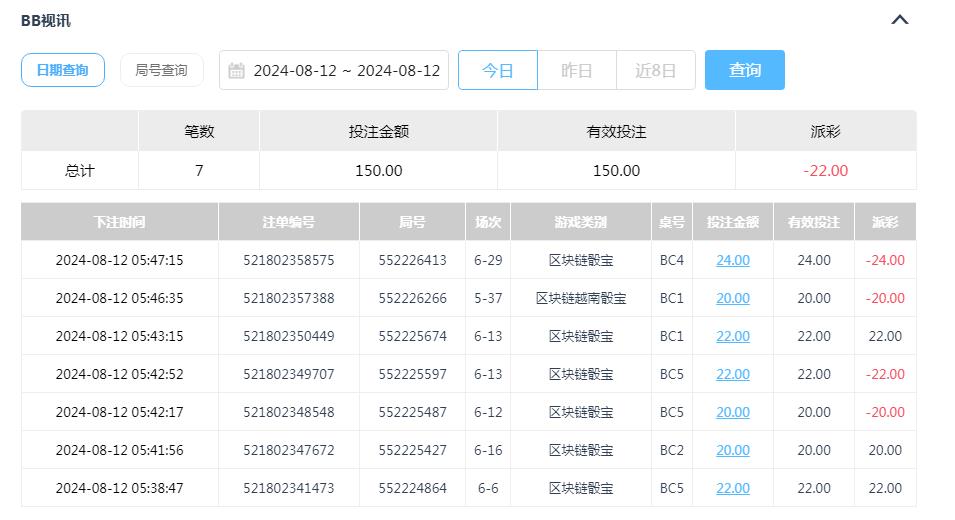The width and height of the screenshot is (955, 520).
Task: Select order number 521802358575
Action: pos(288,260)
